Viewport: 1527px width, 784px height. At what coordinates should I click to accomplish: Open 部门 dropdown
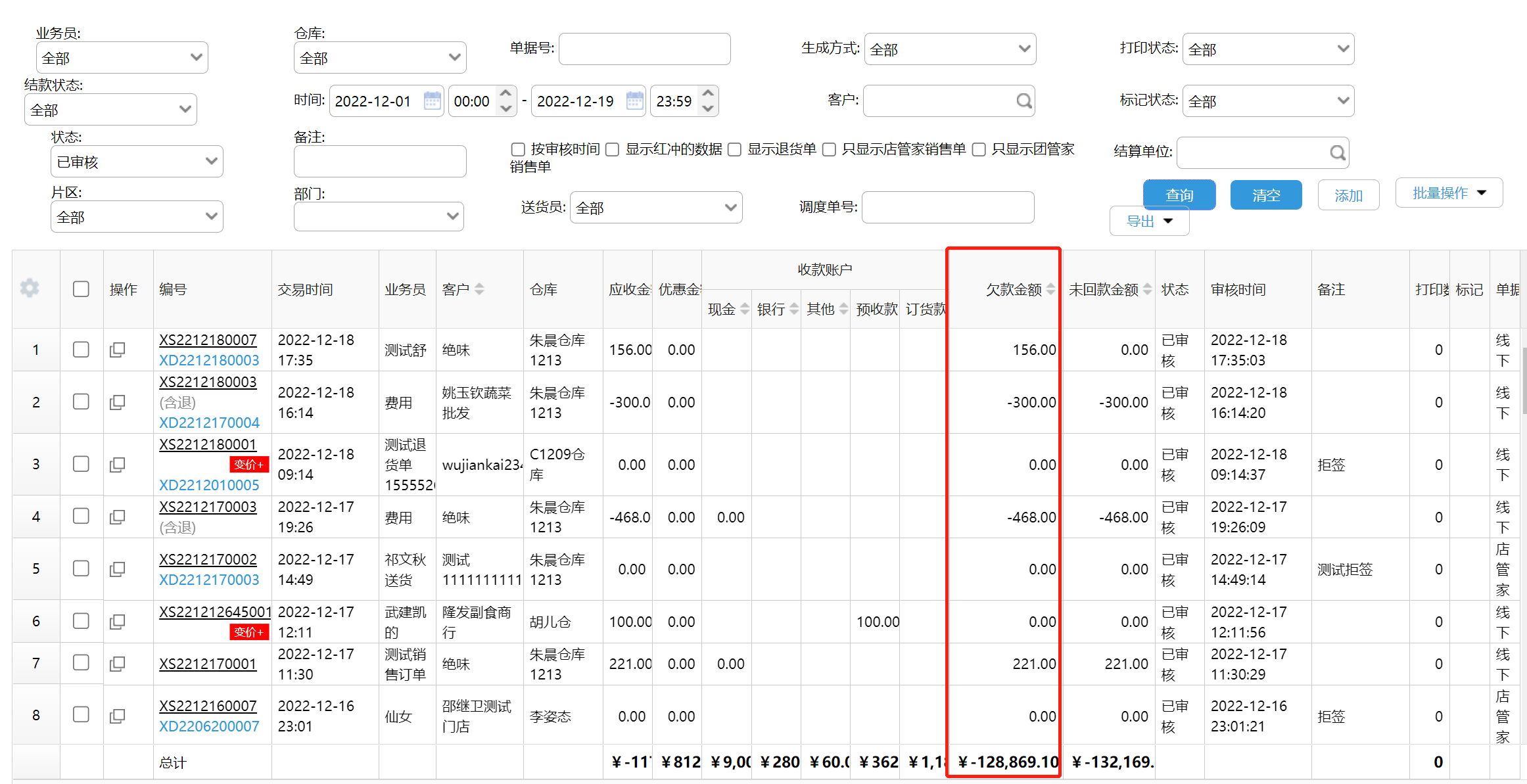379,217
